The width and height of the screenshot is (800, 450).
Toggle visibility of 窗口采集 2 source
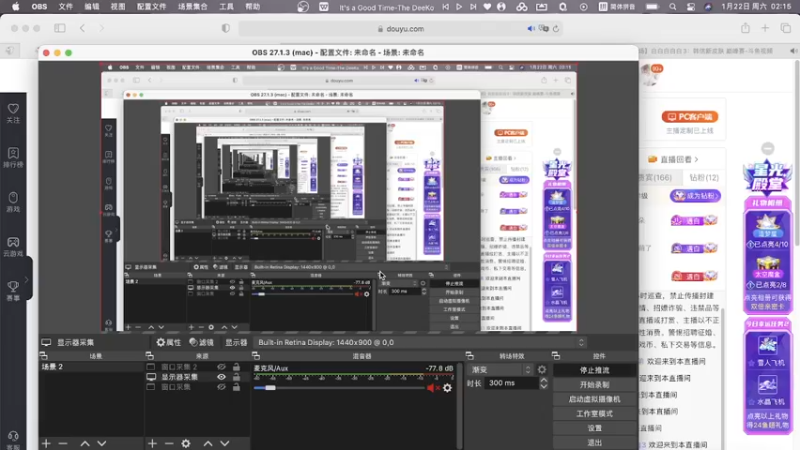[x=221, y=367]
